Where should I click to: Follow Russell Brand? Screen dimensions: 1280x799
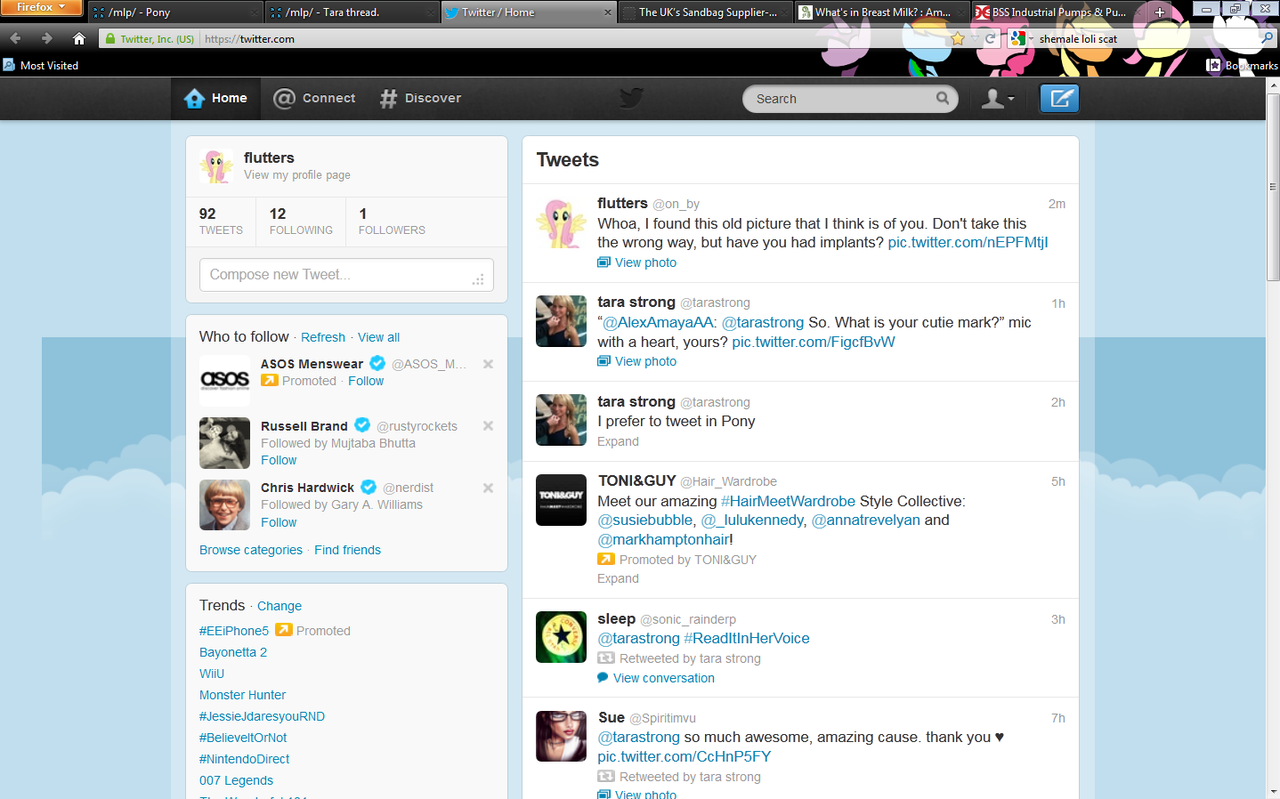point(279,460)
